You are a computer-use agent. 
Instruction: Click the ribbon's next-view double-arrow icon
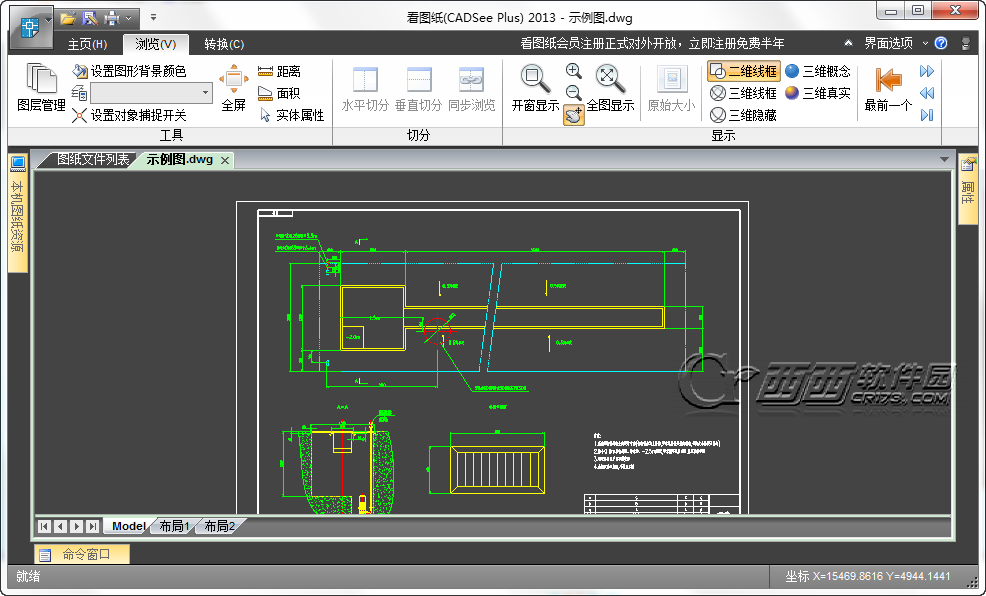pos(927,71)
